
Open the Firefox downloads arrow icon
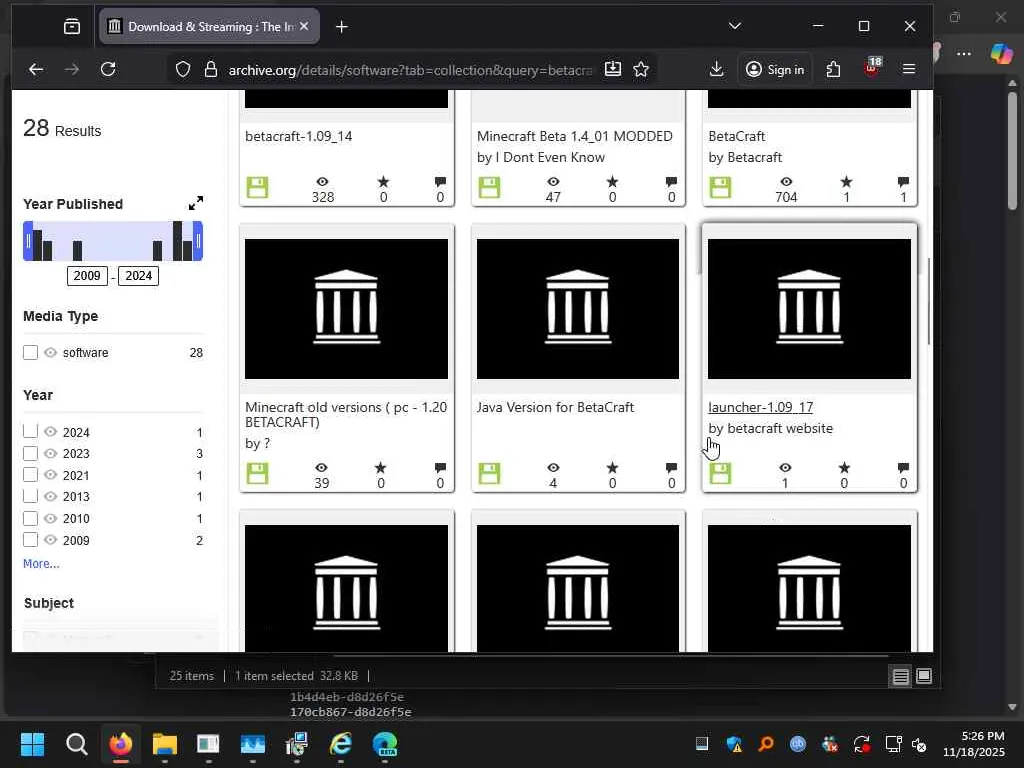click(x=716, y=69)
